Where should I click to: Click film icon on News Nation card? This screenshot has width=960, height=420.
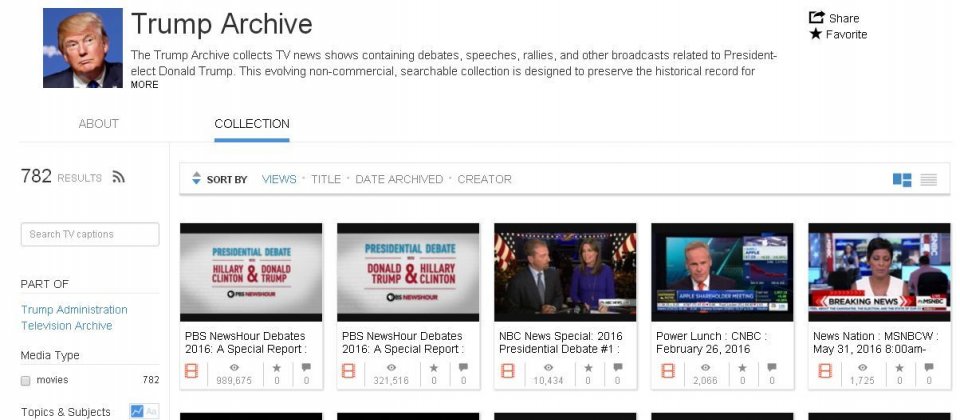[x=825, y=370]
